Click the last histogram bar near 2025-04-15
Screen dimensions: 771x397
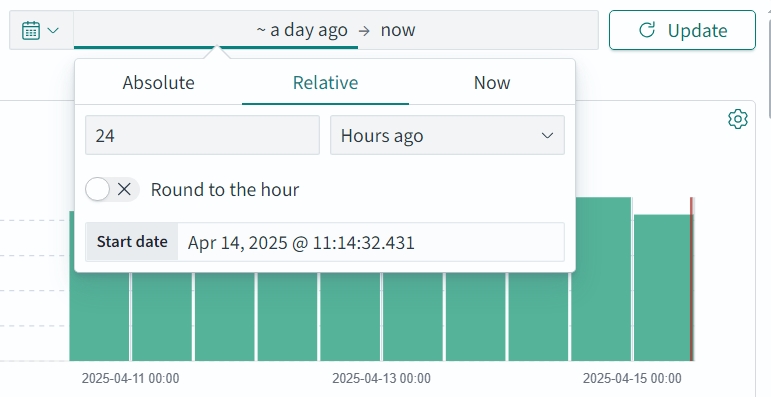(662, 288)
